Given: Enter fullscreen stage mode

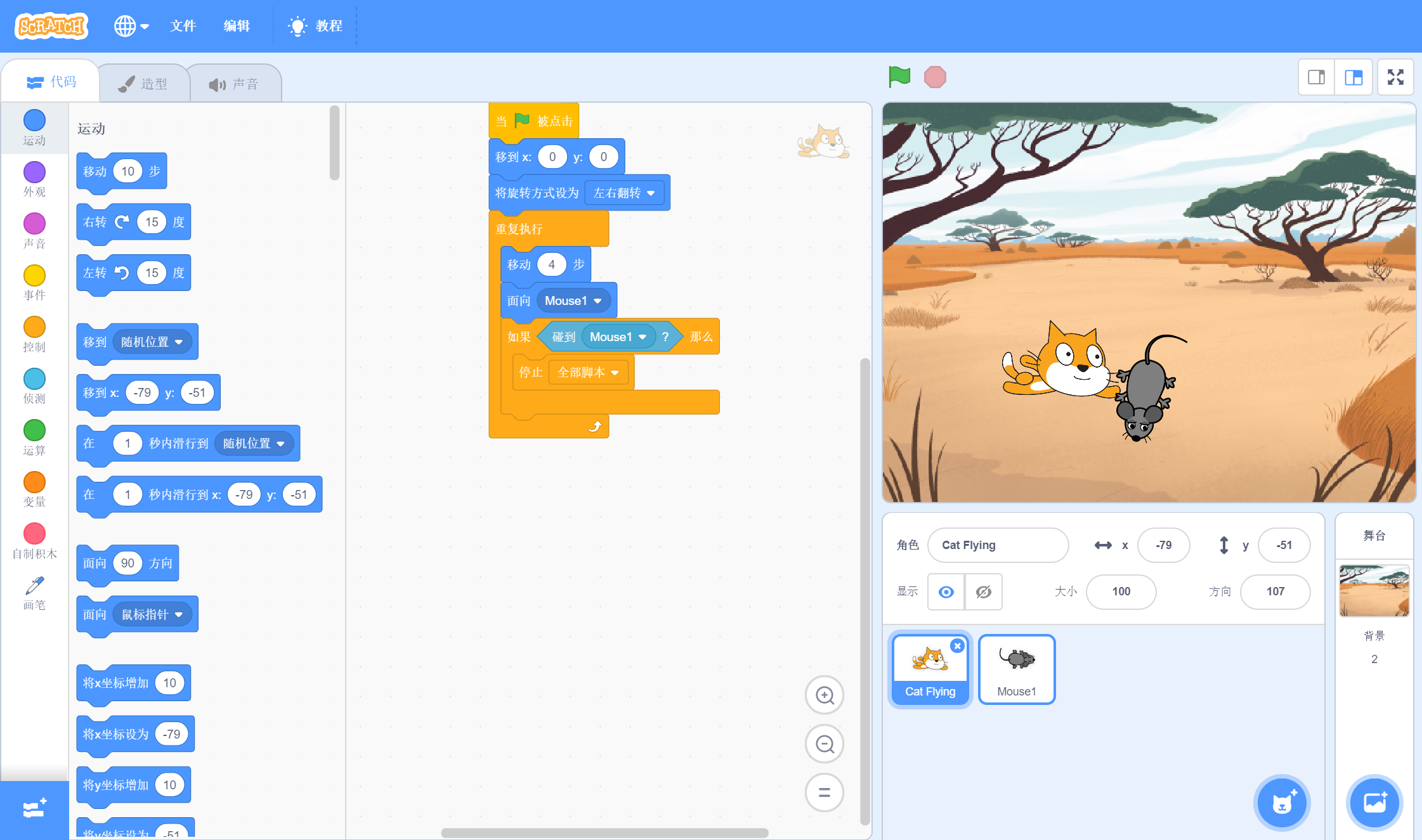Looking at the screenshot, I should (x=1395, y=77).
